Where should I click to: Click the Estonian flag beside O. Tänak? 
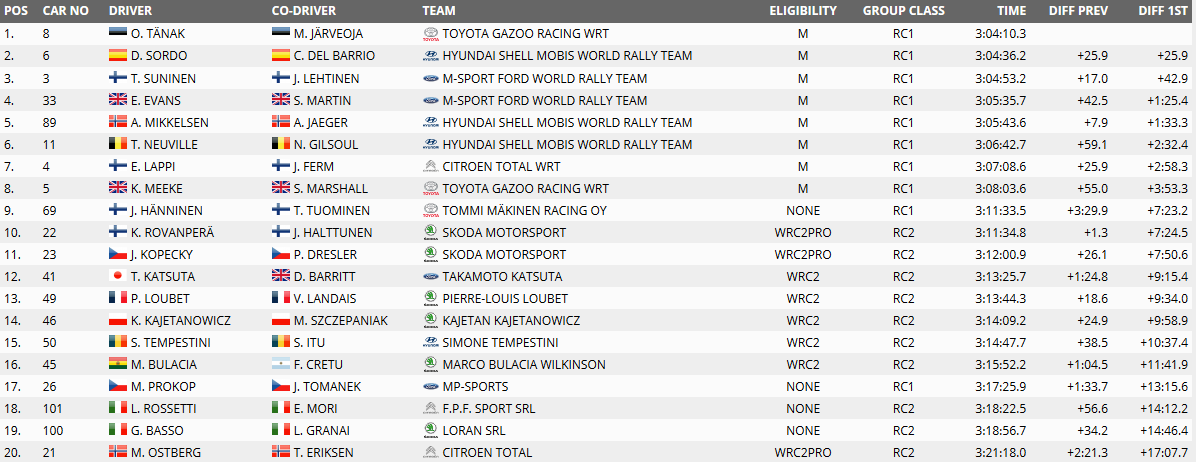tap(116, 34)
